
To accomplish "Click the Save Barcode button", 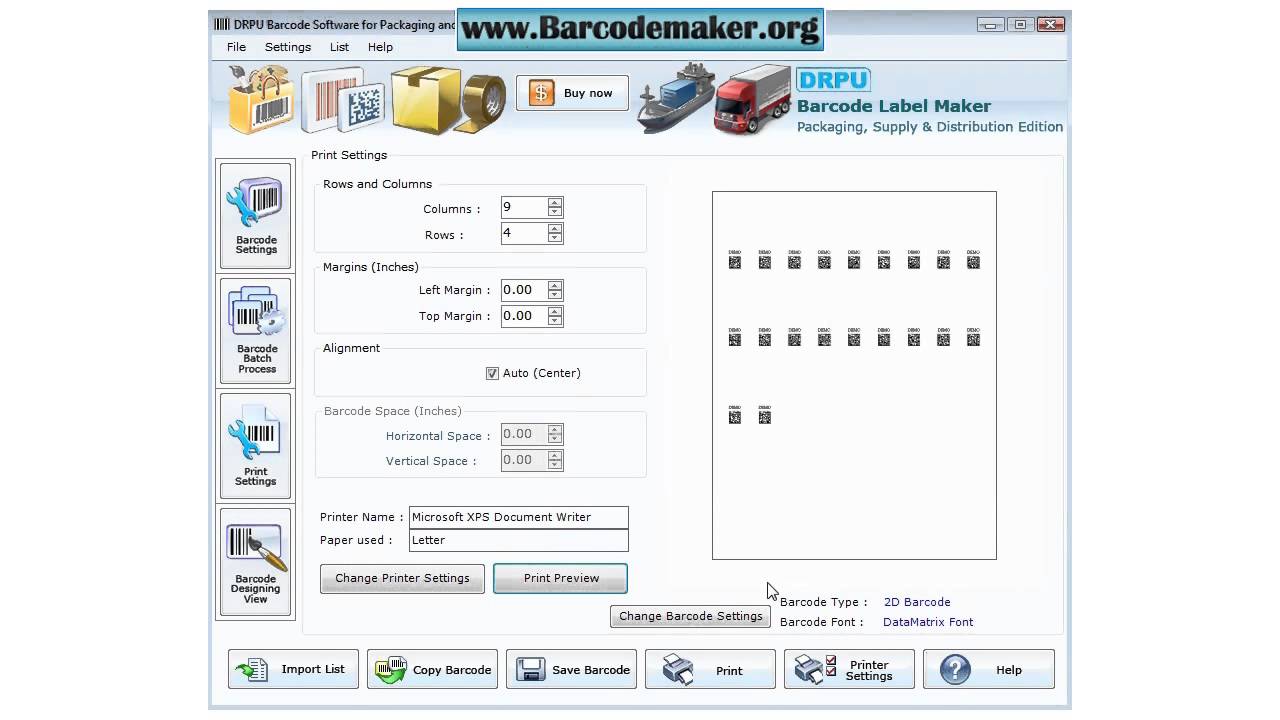I will pos(571,669).
